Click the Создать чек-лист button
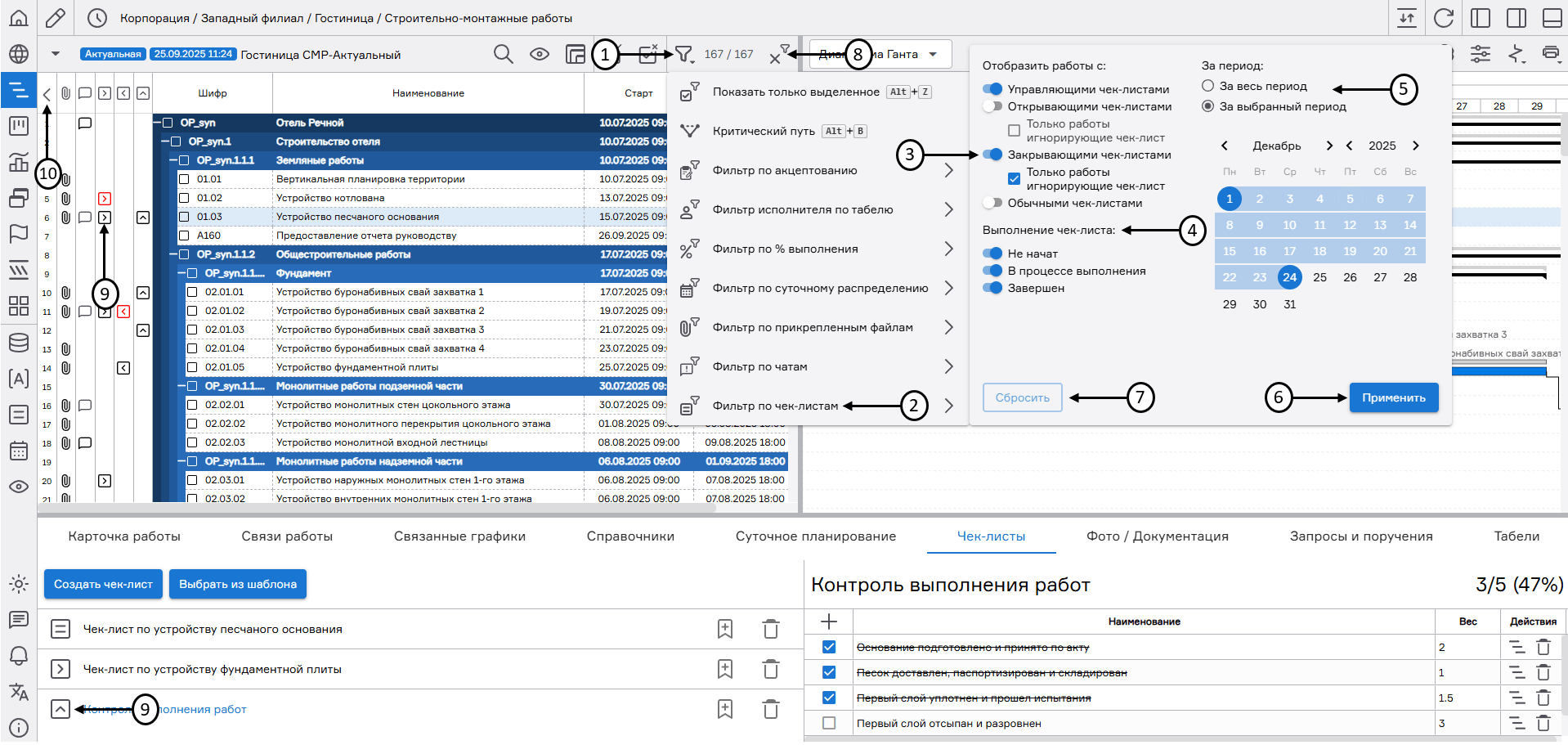The width and height of the screenshot is (1568, 745). [103, 584]
